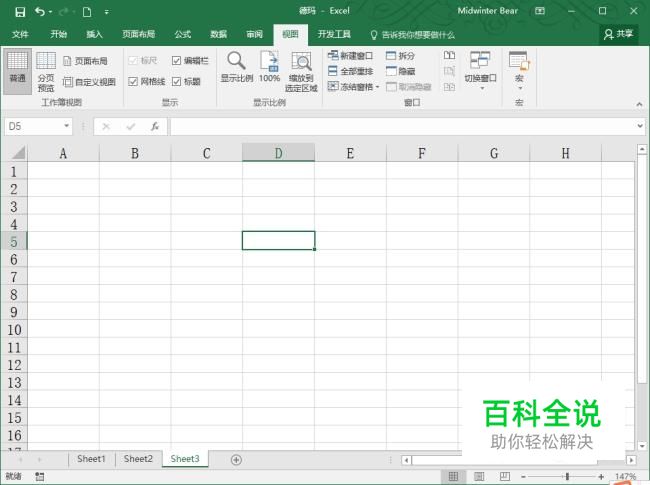
Task: Click the select-all corner triangle
Action: tap(18, 153)
